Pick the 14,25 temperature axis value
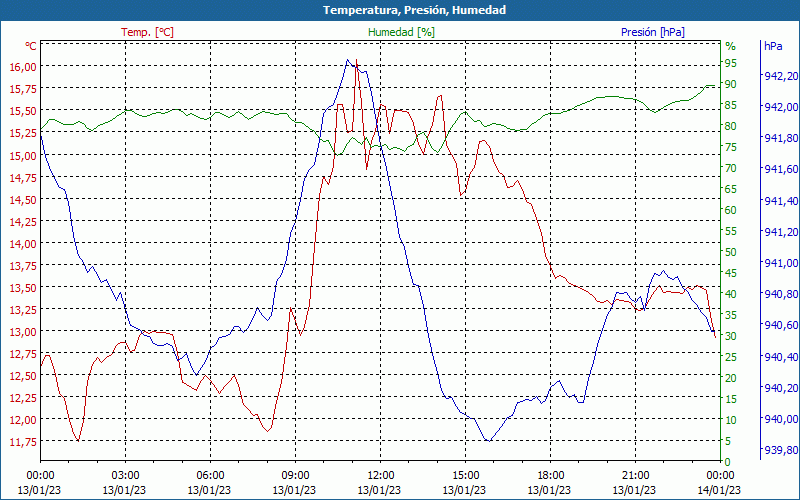Image resolution: width=800 pixels, height=500 pixels. 23,222
